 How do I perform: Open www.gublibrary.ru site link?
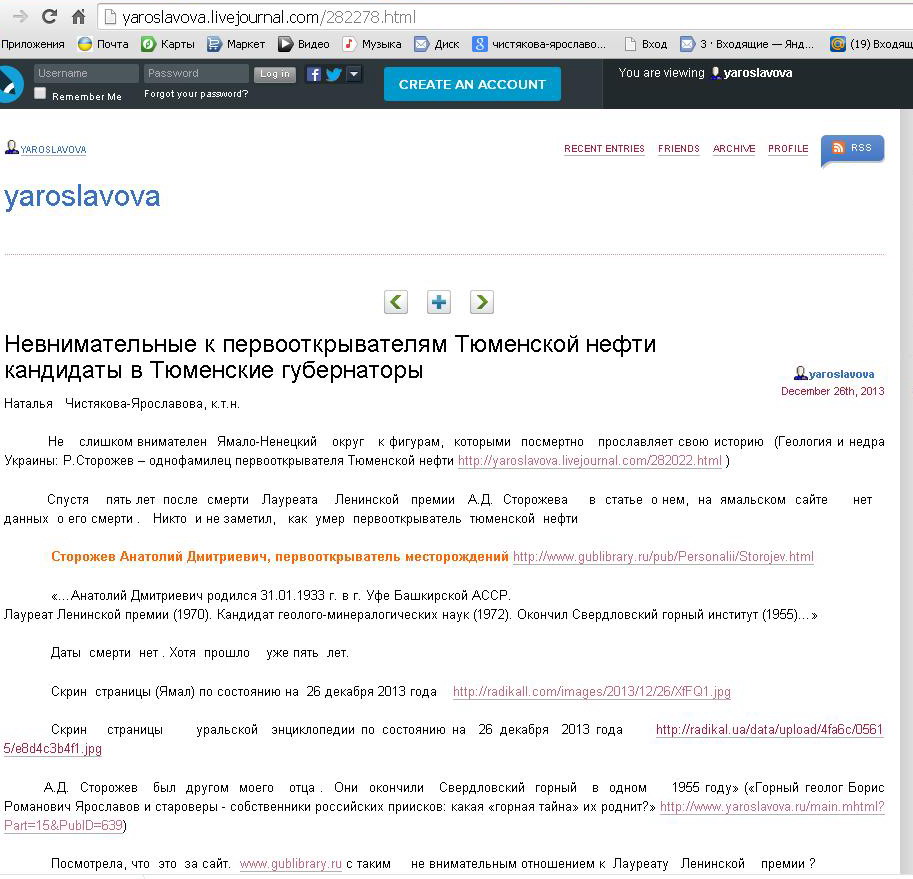[291, 864]
